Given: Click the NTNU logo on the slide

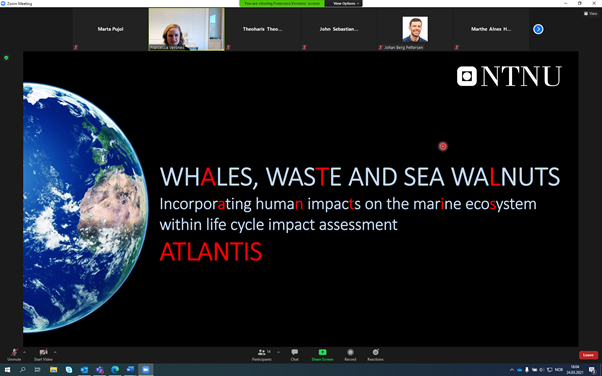Looking at the screenshot, I should pyautogui.click(x=509, y=76).
